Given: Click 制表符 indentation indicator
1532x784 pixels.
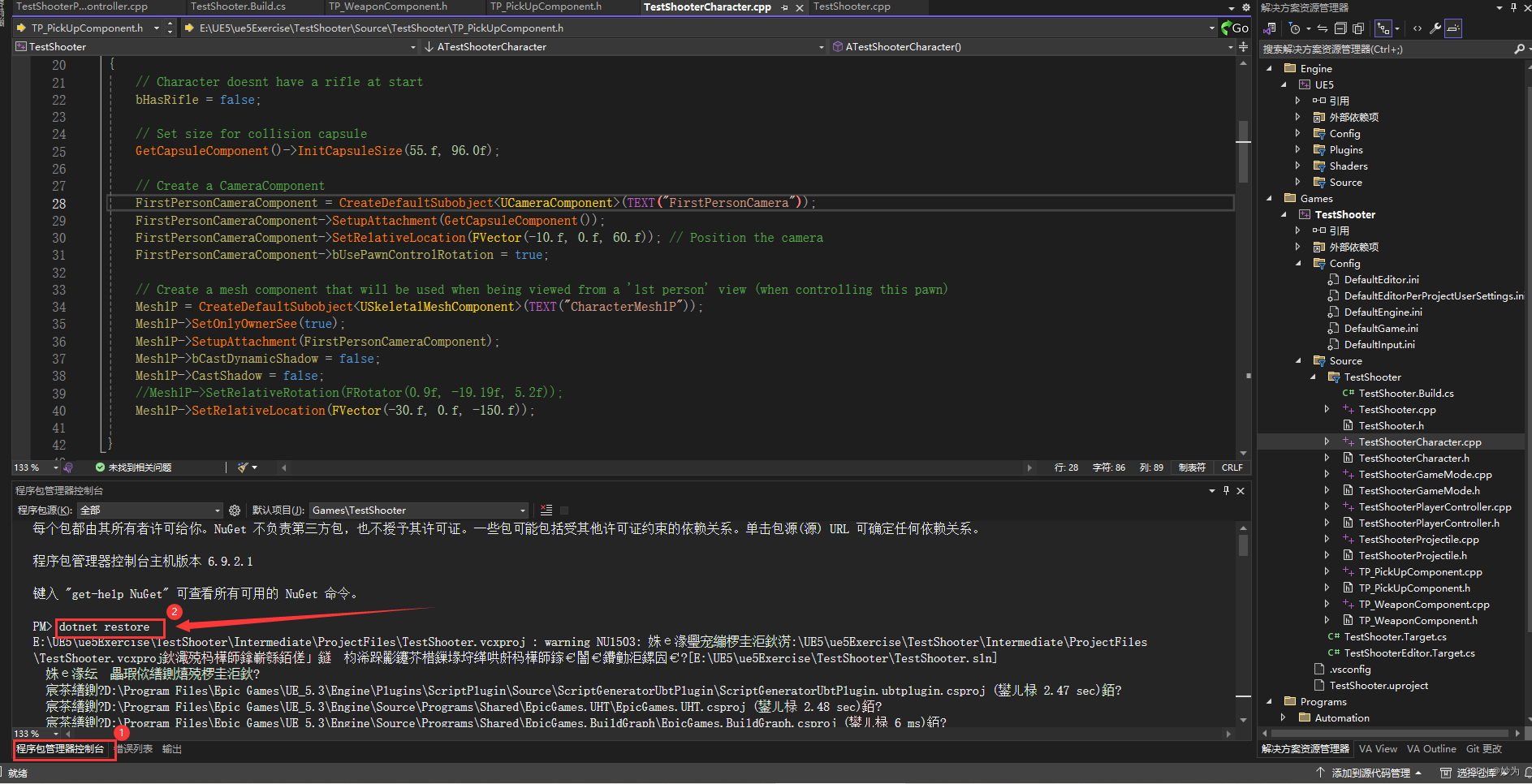Looking at the screenshot, I should (1192, 467).
